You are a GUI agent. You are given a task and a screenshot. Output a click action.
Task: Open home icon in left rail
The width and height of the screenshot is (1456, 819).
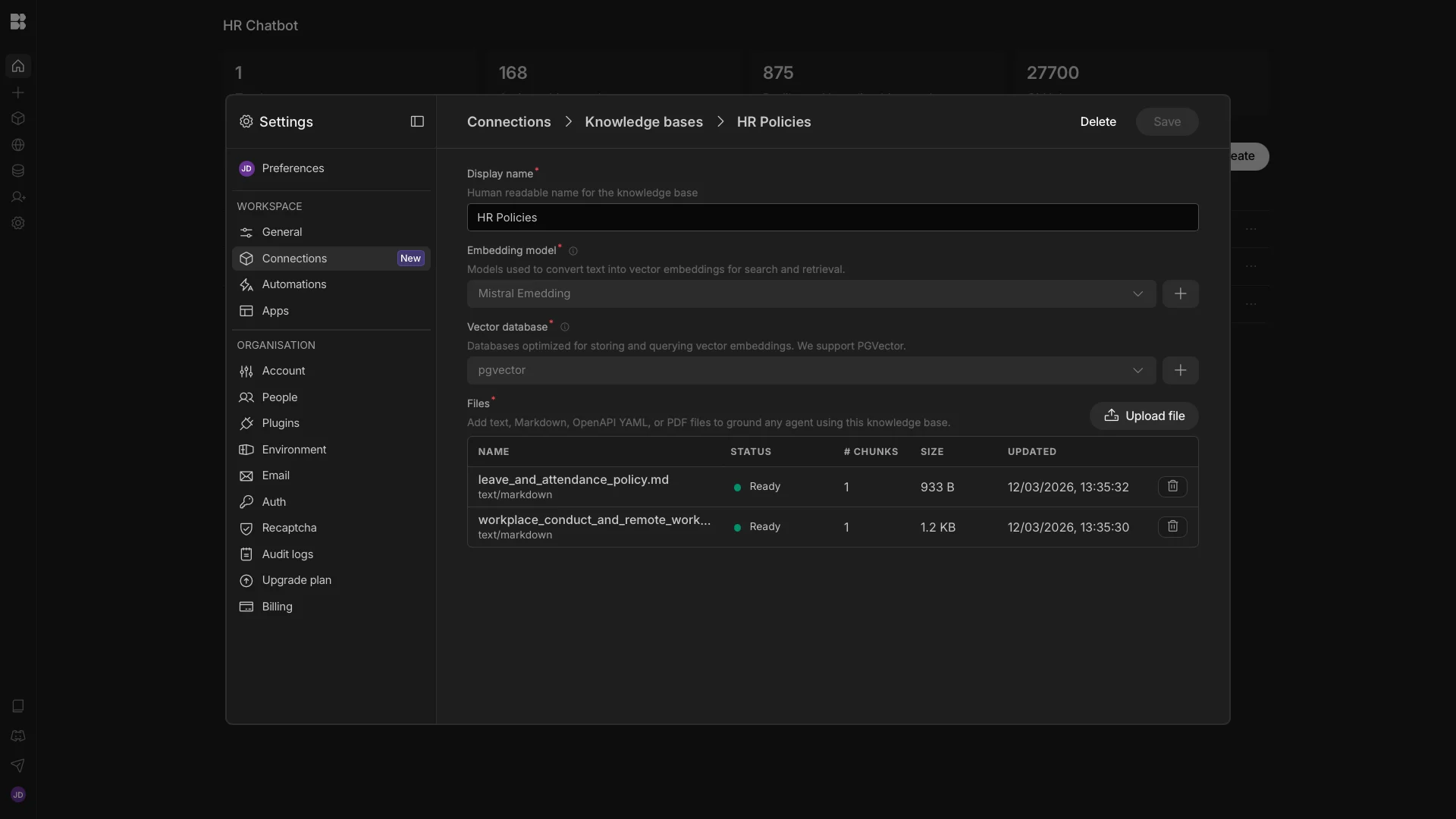pos(18,66)
